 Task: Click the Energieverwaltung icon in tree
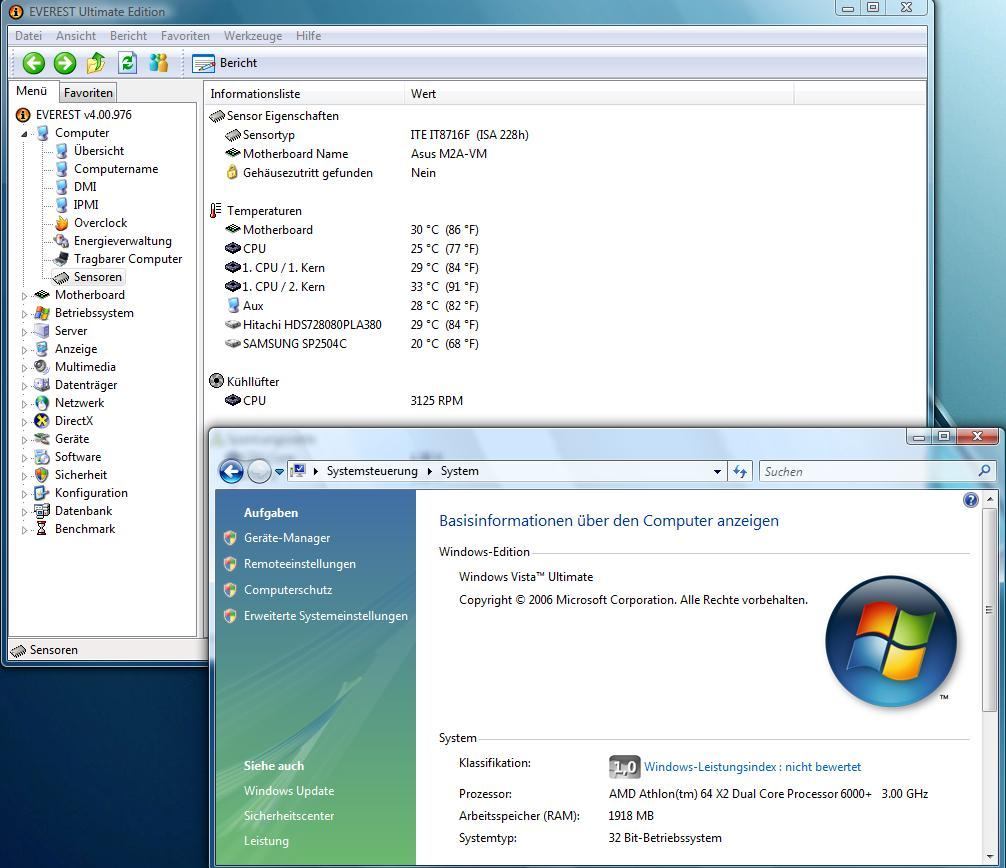pos(62,241)
